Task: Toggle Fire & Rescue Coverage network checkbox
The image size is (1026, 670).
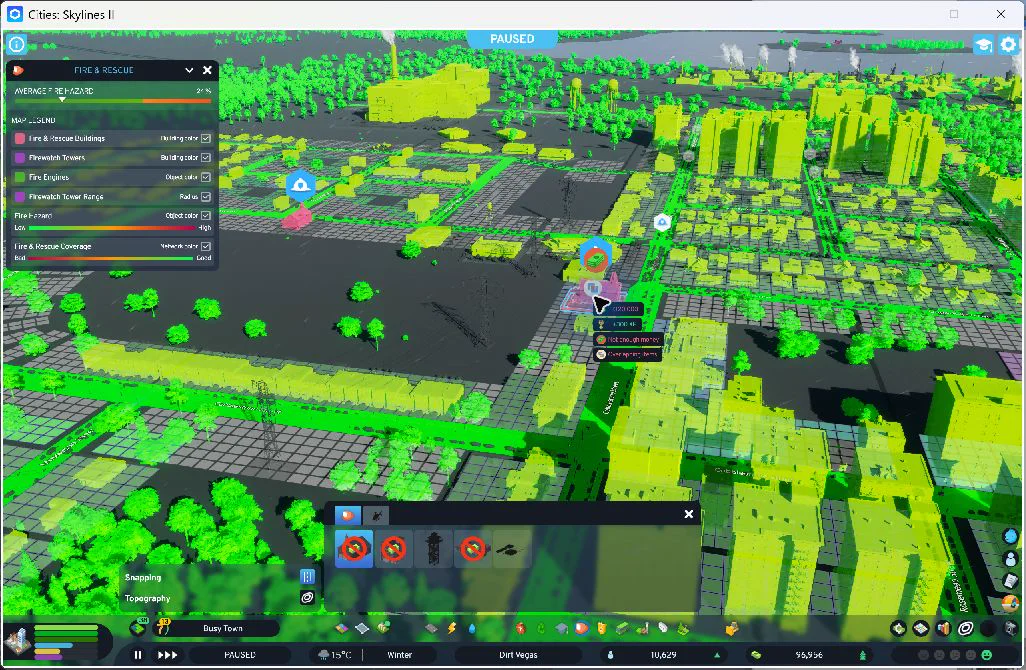Action: point(205,247)
